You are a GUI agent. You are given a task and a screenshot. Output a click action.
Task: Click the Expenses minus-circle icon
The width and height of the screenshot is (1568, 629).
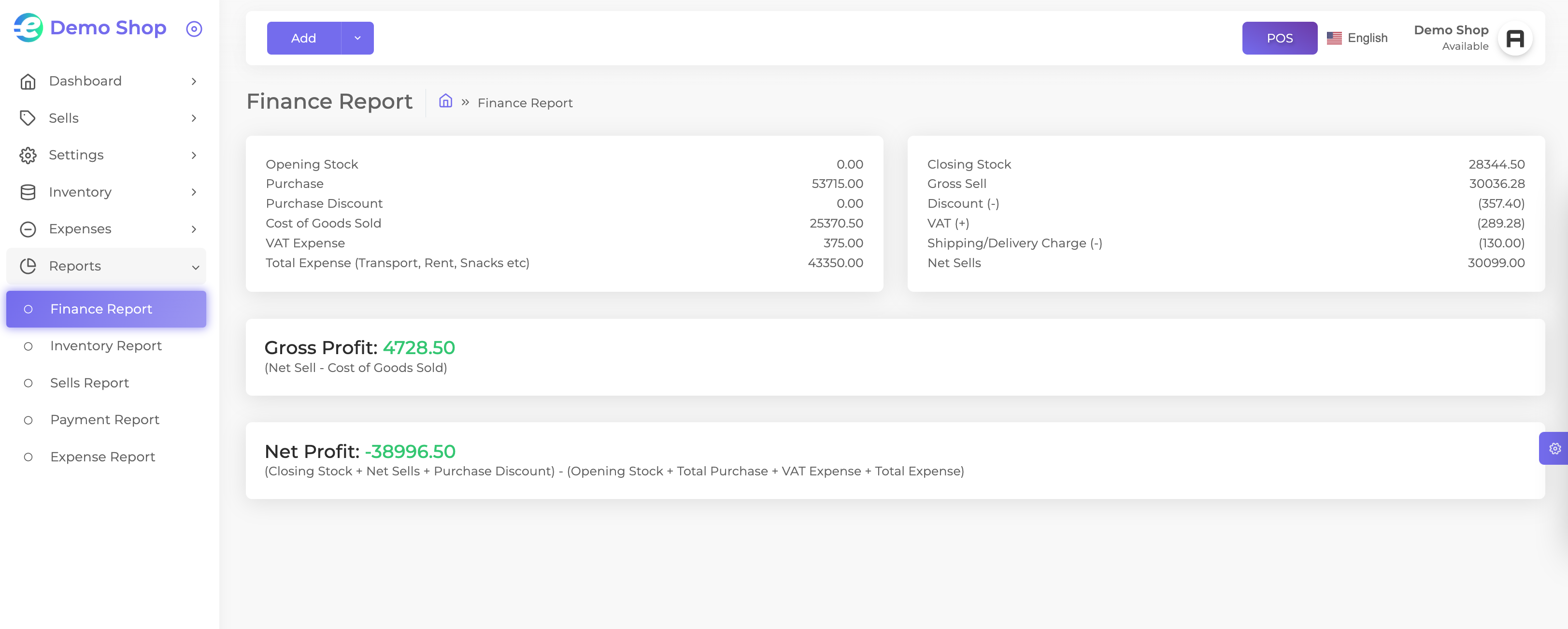28,229
